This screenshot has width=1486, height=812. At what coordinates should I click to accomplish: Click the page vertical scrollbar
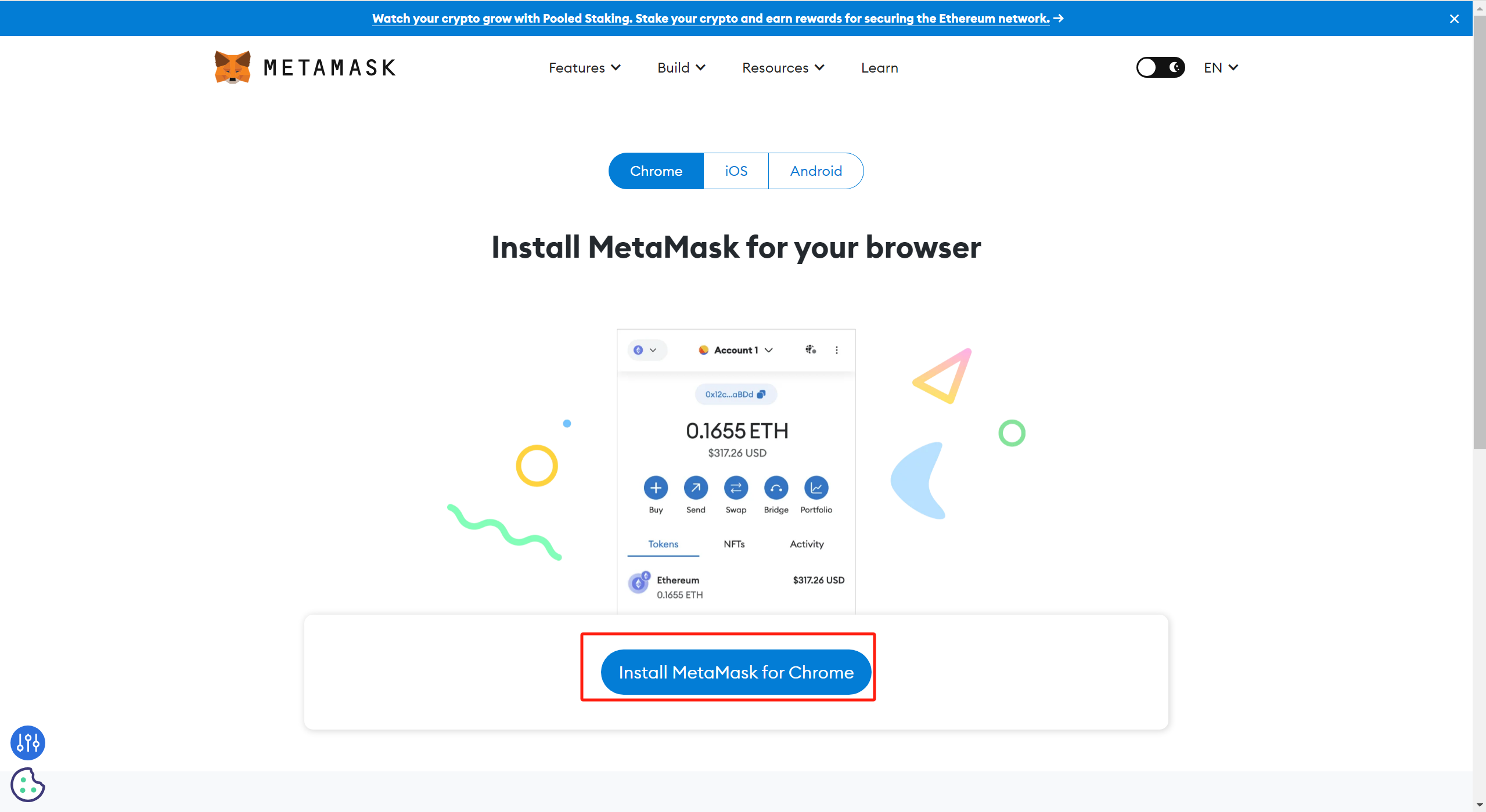[x=1479, y=232]
